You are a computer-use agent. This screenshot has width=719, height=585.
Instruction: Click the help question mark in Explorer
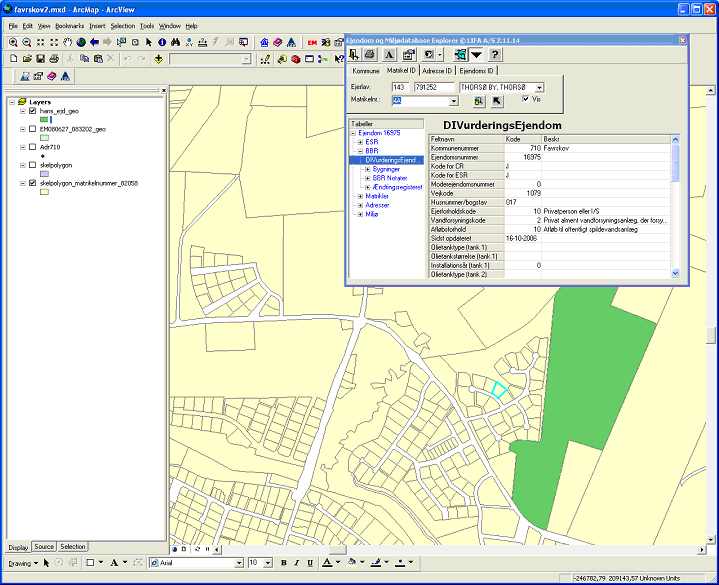495,54
